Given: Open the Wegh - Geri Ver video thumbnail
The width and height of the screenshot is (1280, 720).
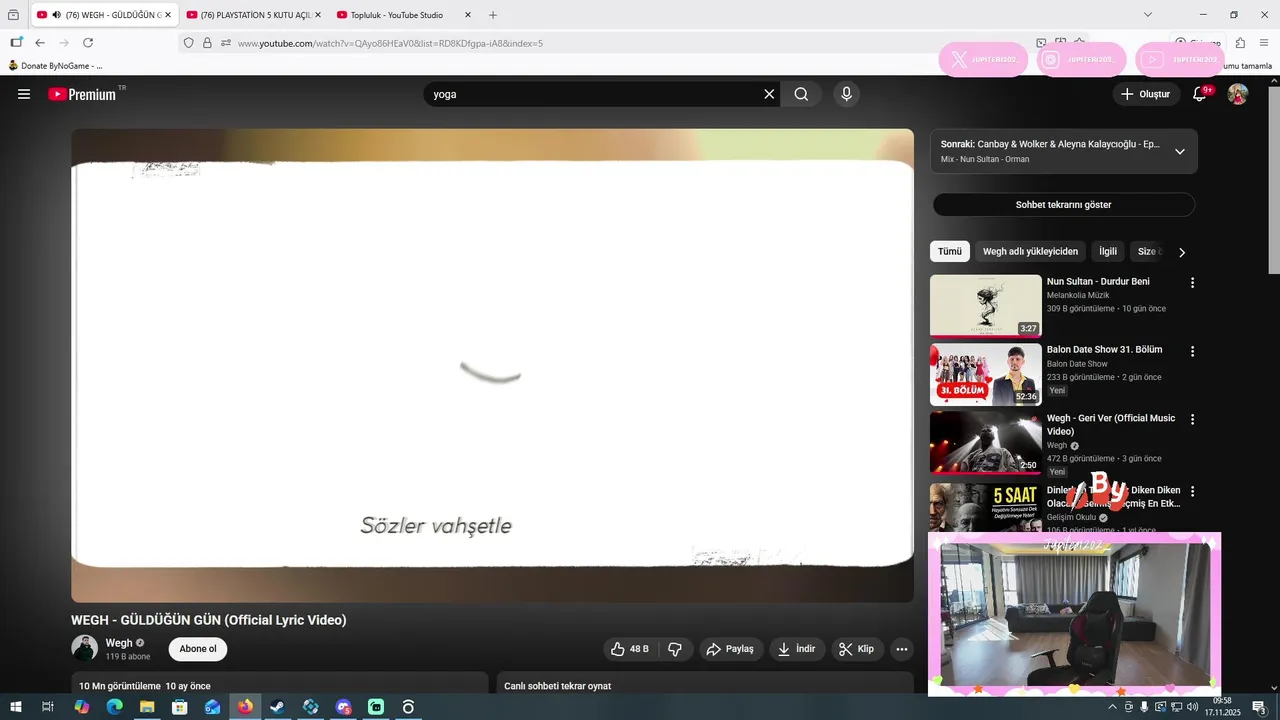Looking at the screenshot, I should click(986, 442).
